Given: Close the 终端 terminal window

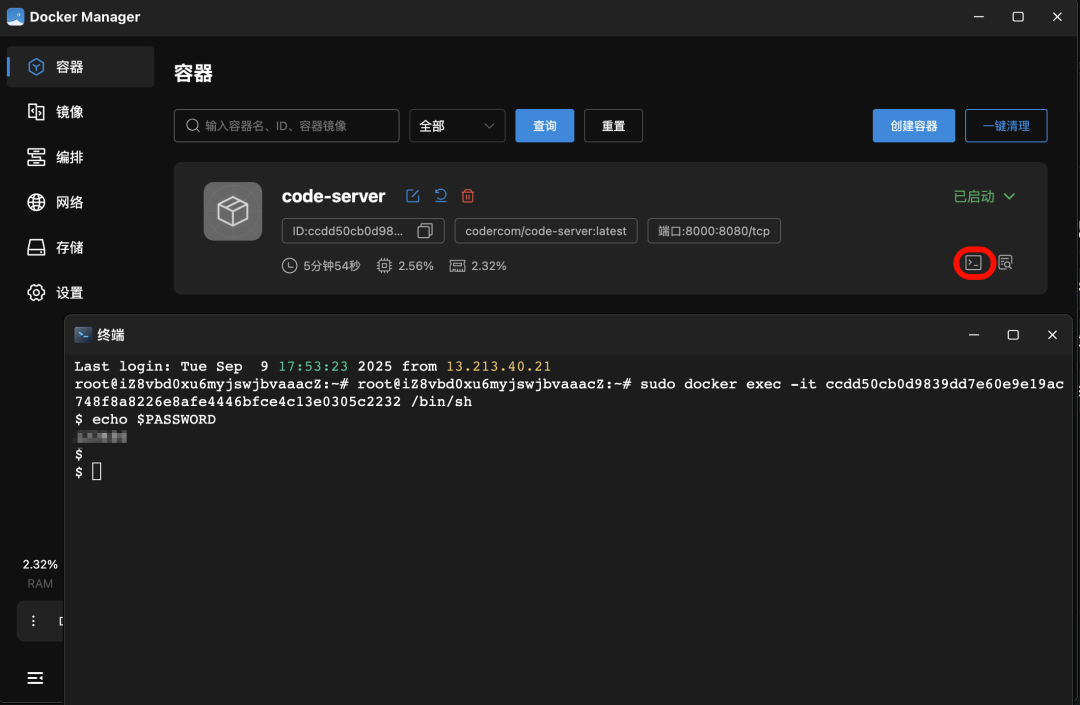Looking at the screenshot, I should (1052, 335).
